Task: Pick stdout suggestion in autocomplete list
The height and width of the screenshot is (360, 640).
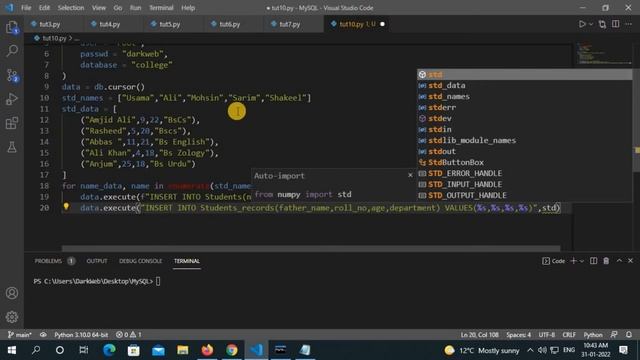Action: click(x=524, y=151)
